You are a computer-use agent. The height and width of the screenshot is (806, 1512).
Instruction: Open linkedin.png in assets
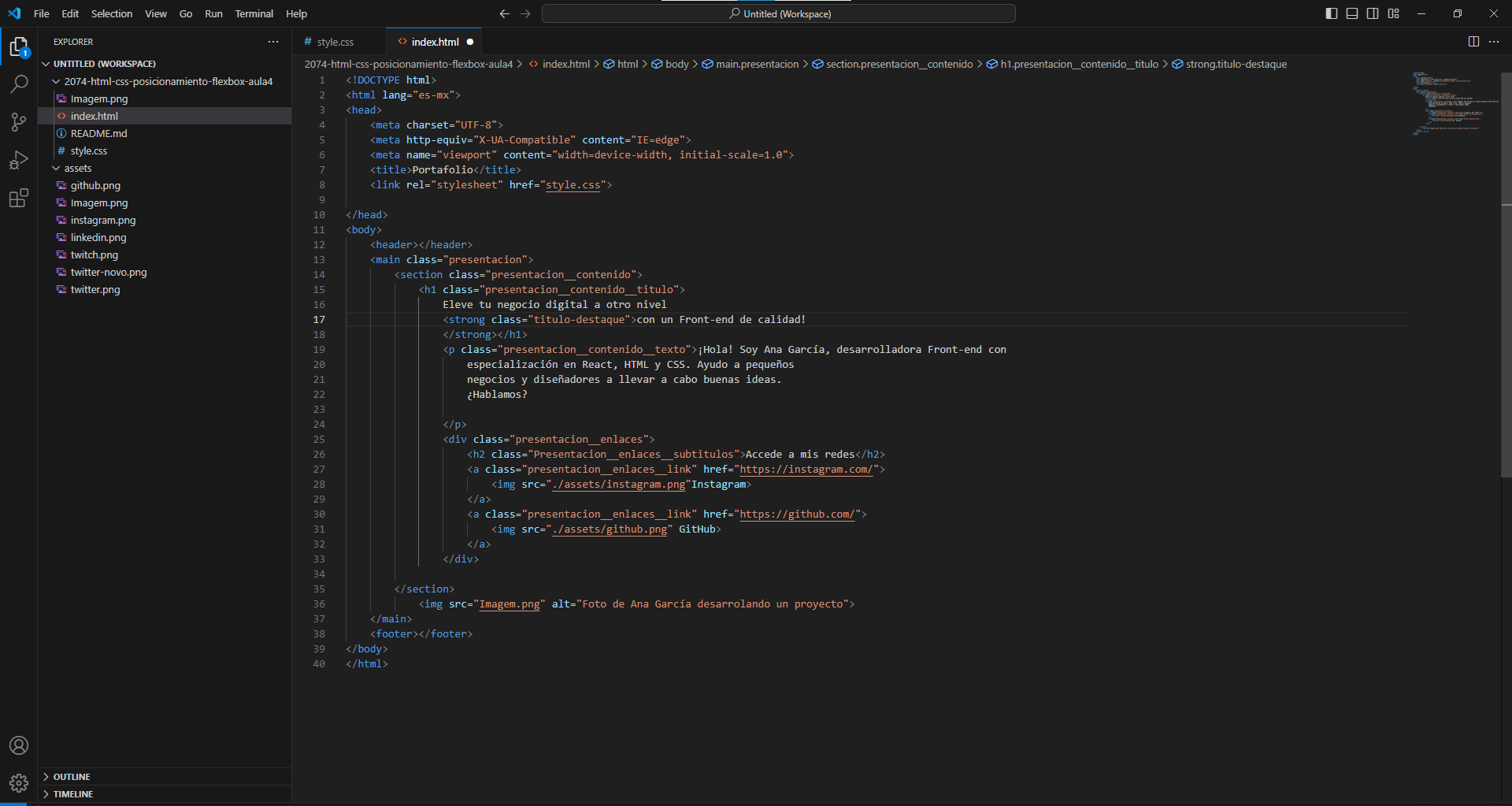click(165, 237)
